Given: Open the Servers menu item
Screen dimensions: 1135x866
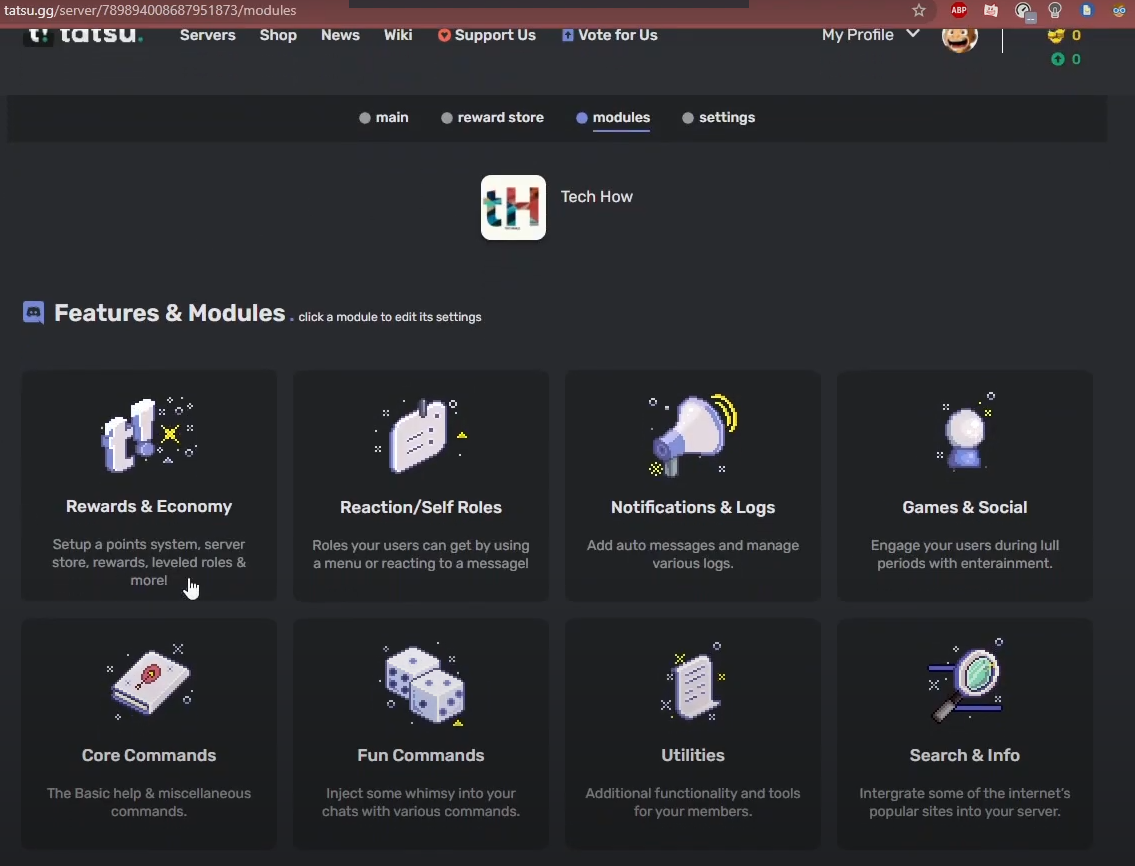Looking at the screenshot, I should [x=208, y=35].
